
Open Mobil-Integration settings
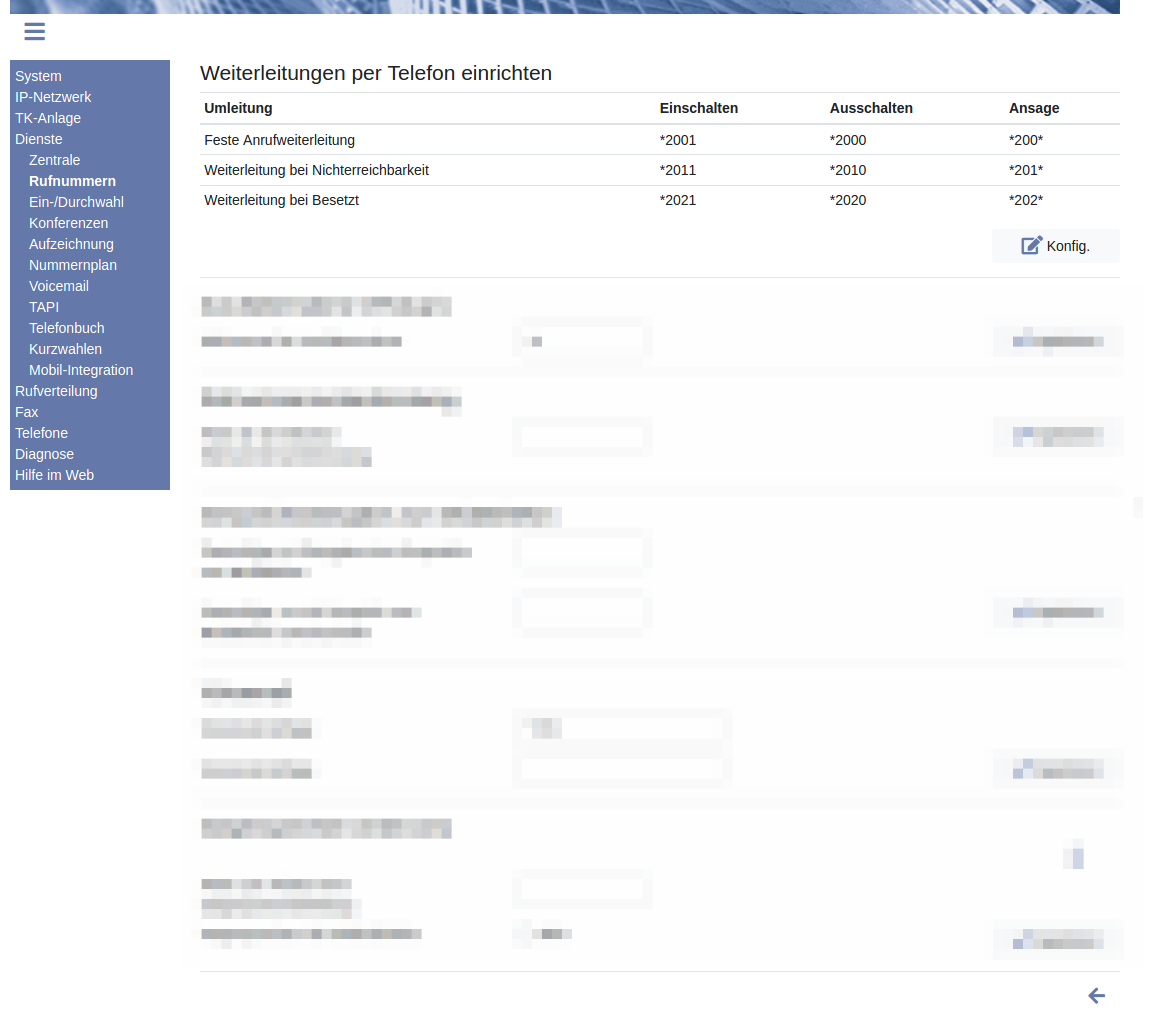81,370
